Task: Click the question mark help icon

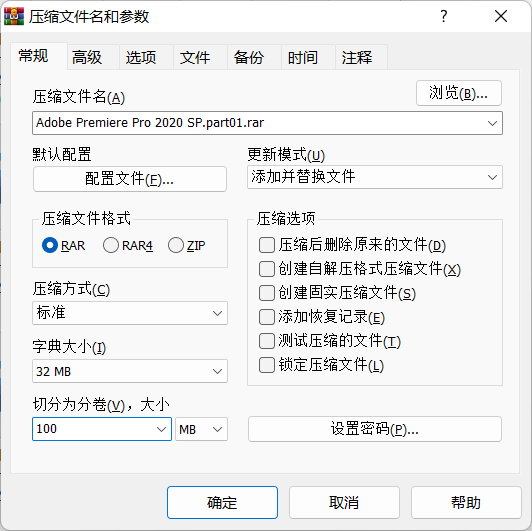Action: 443,16
